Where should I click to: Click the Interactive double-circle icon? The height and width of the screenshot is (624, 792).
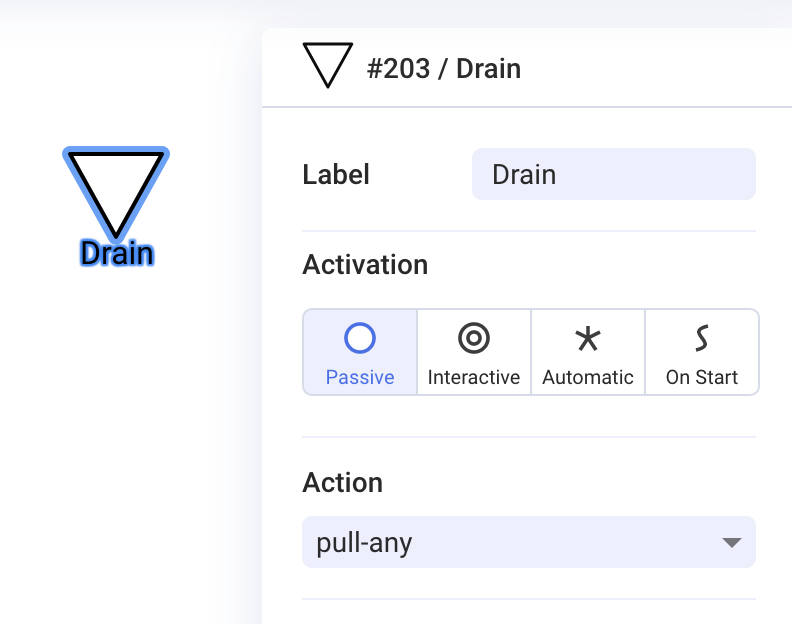[x=474, y=338]
